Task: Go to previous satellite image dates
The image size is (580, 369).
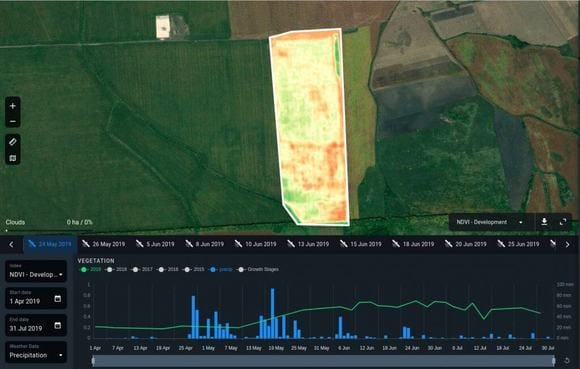Action: 11,244
